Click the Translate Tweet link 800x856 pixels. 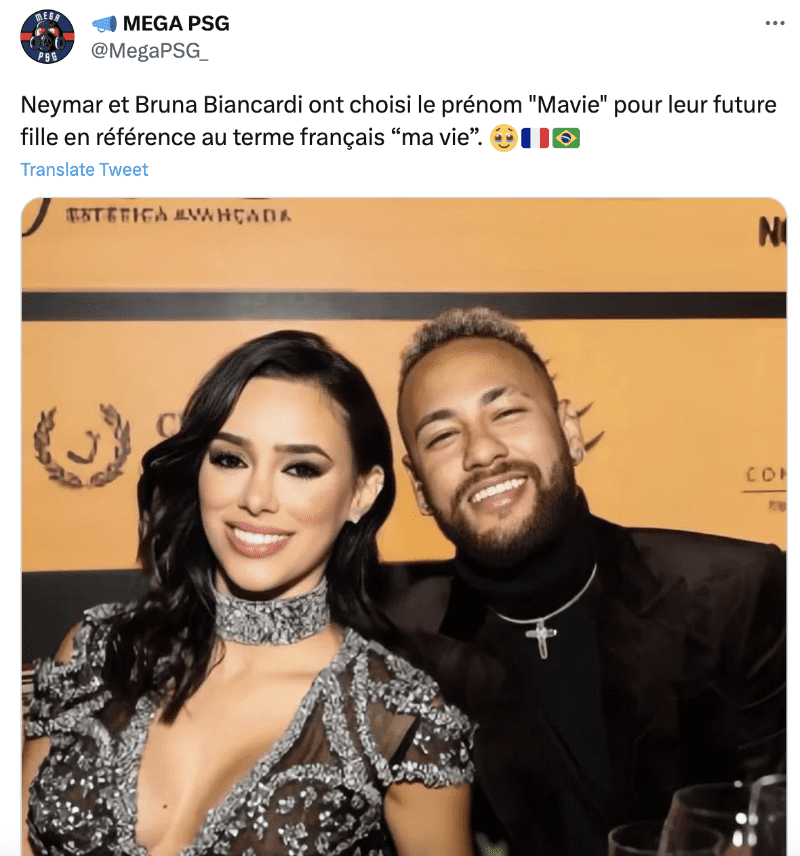(x=84, y=170)
